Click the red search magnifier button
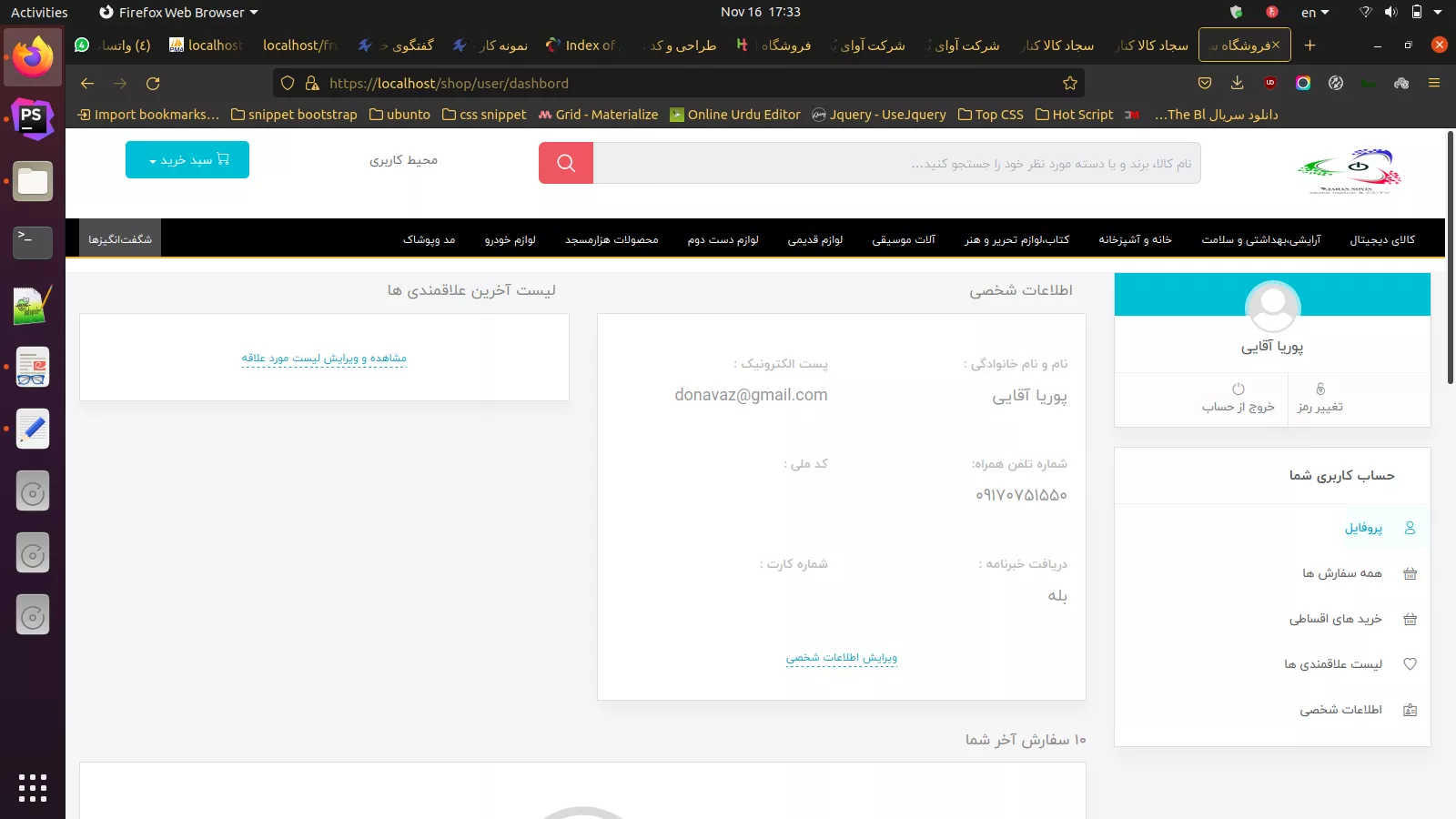This screenshot has width=1456, height=819. (566, 163)
